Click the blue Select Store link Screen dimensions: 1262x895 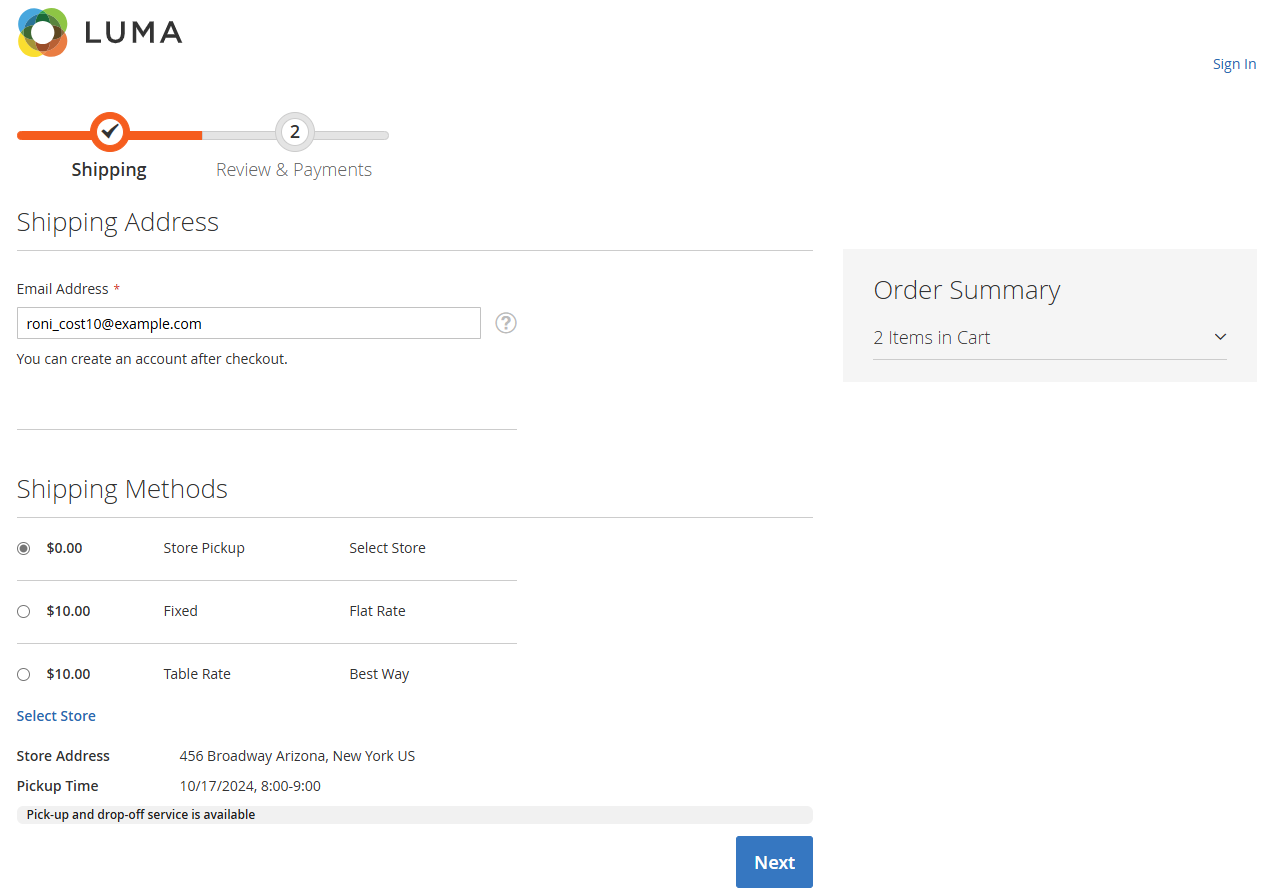click(x=56, y=716)
